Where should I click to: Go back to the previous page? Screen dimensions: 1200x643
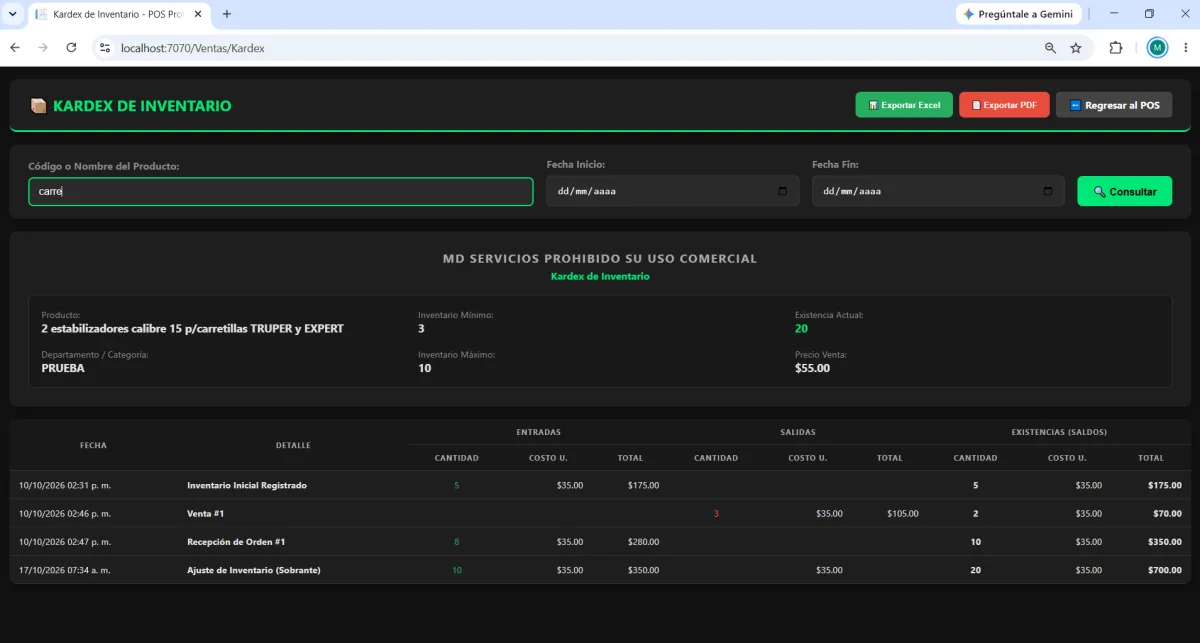(x=15, y=47)
